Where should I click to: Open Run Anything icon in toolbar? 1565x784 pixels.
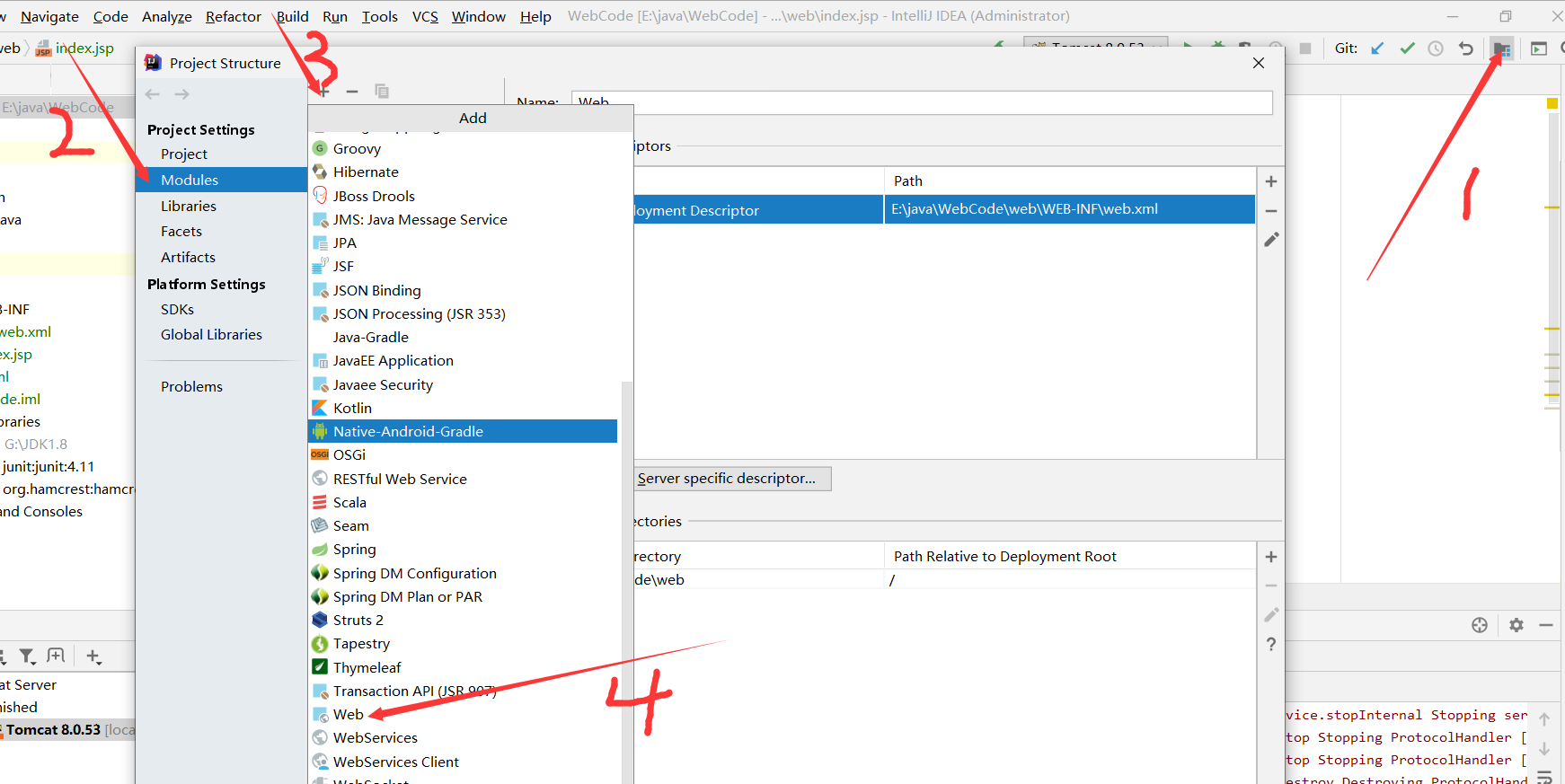(x=1538, y=48)
